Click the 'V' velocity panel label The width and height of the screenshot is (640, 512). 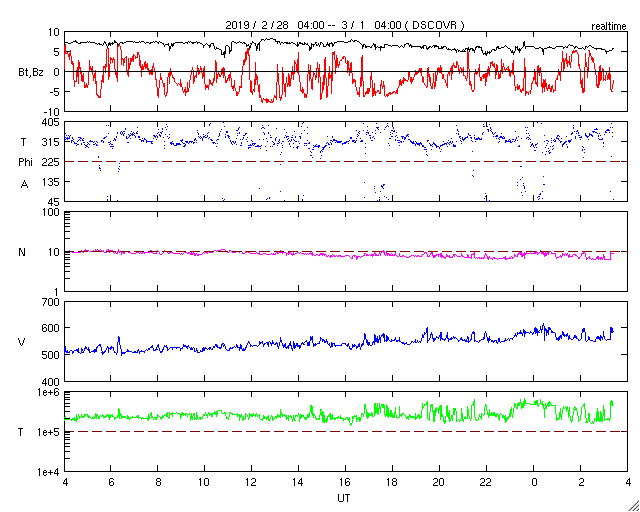(x=22, y=342)
